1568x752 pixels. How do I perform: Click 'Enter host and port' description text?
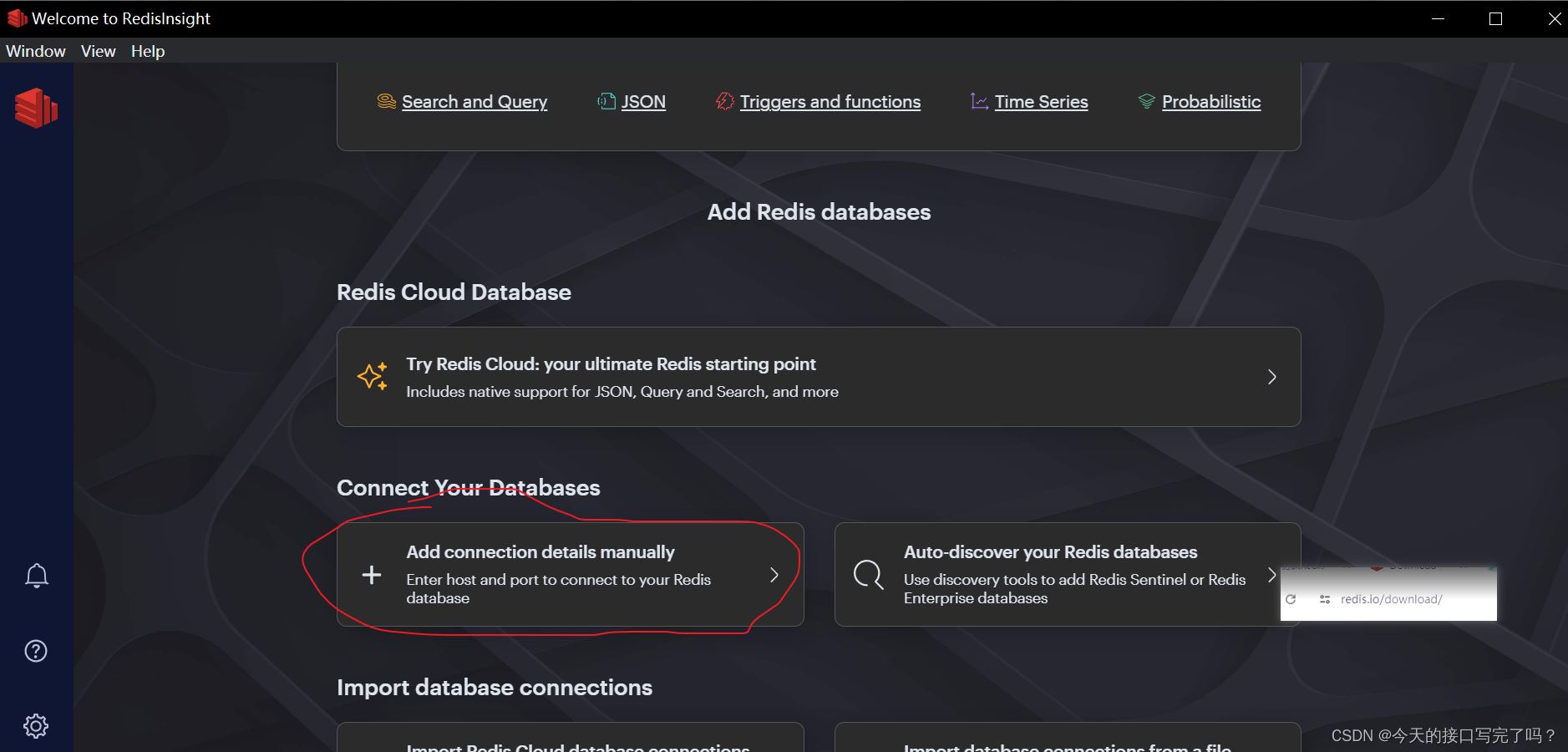559,589
